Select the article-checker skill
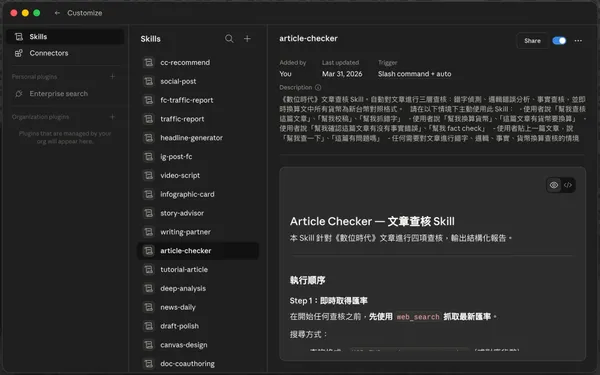This screenshot has width=600, height=375. point(198,251)
